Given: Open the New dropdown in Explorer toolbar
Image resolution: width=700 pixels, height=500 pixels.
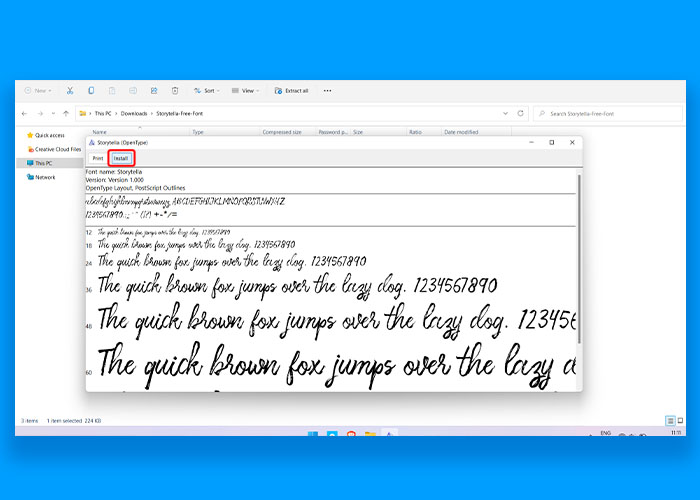Looking at the screenshot, I should [x=38, y=91].
